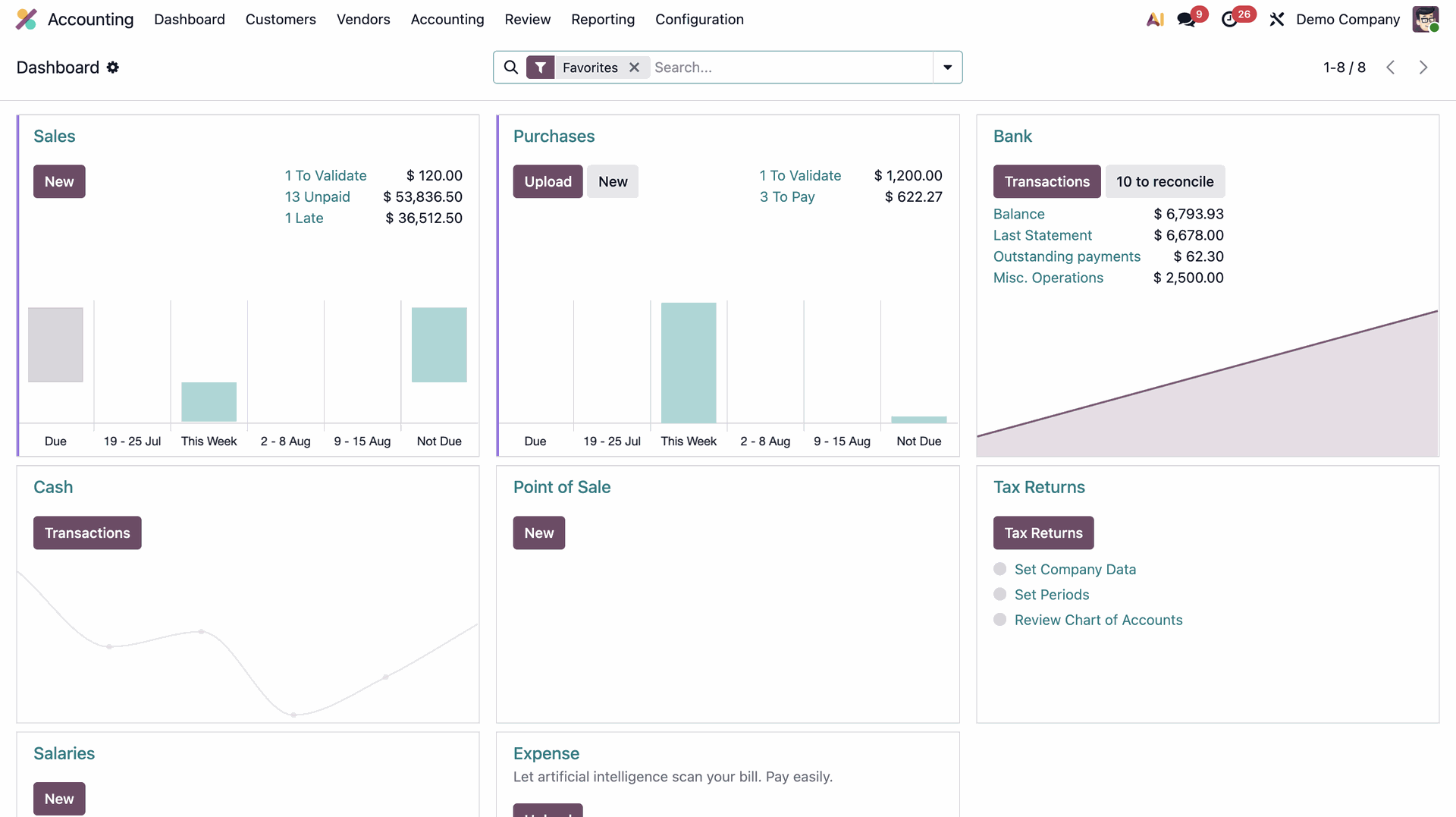The image size is (1456, 817).
Task: Click the Bank card title
Action: (x=1012, y=137)
